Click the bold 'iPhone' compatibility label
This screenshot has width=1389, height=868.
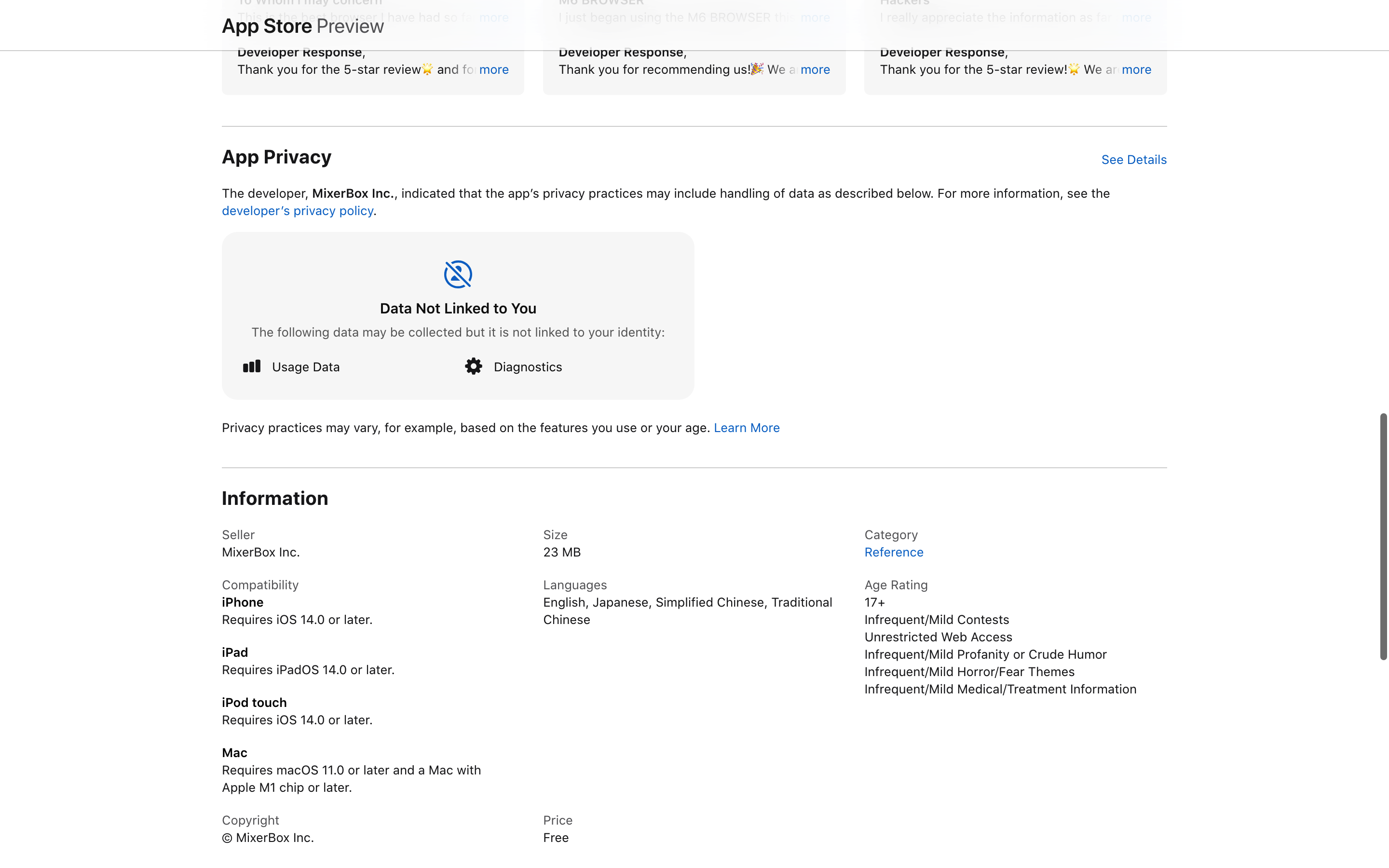click(242, 602)
